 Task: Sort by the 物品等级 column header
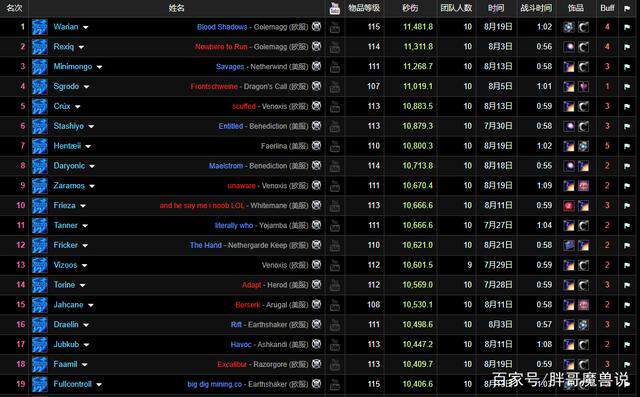click(364, 8)
